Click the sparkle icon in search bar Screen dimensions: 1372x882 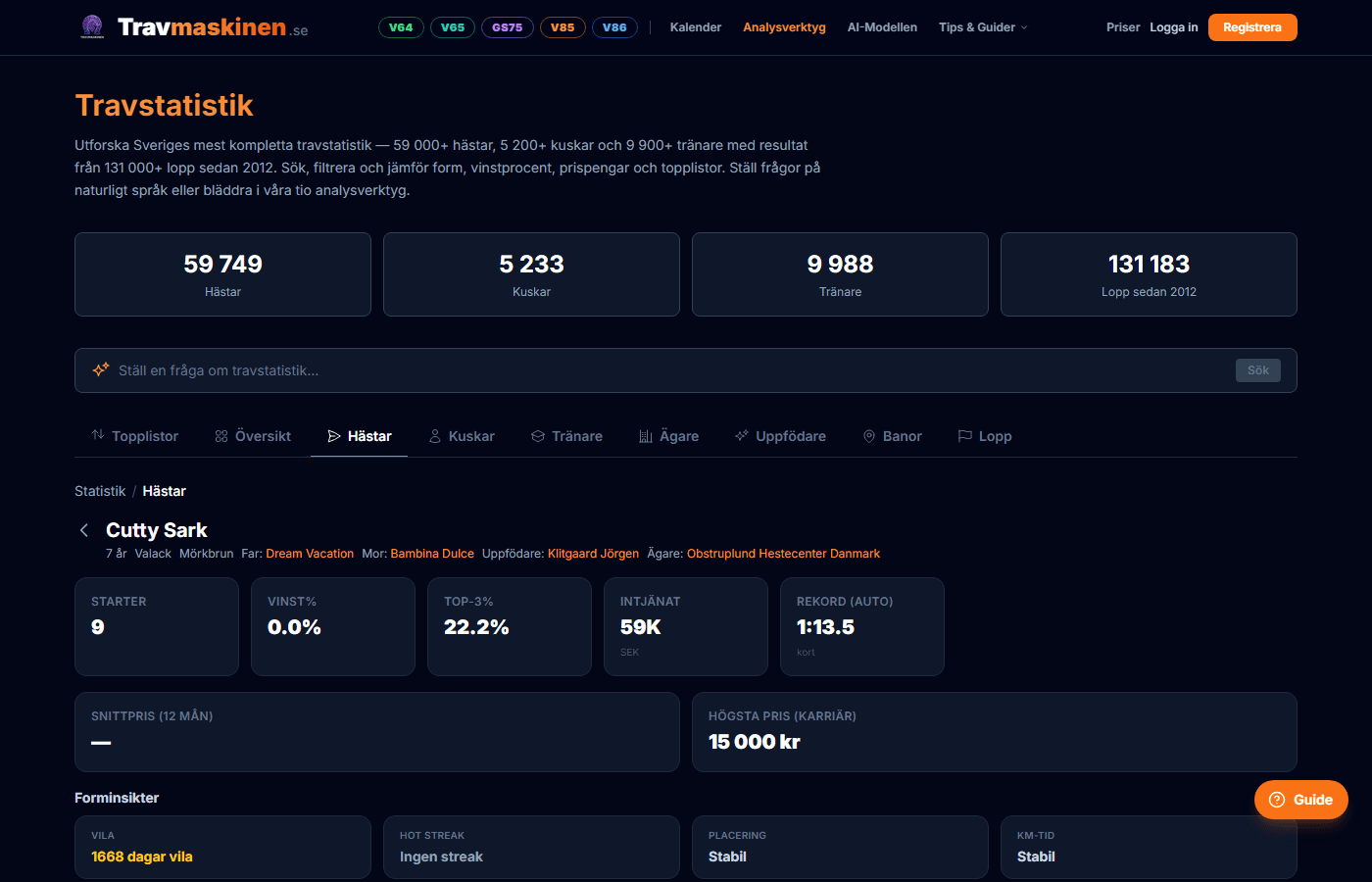100,370
